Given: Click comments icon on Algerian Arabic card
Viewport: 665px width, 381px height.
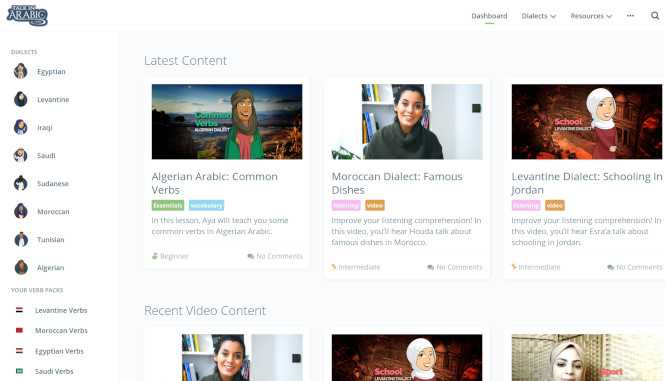Looking at the screenshot, I should tap(251, 256).
